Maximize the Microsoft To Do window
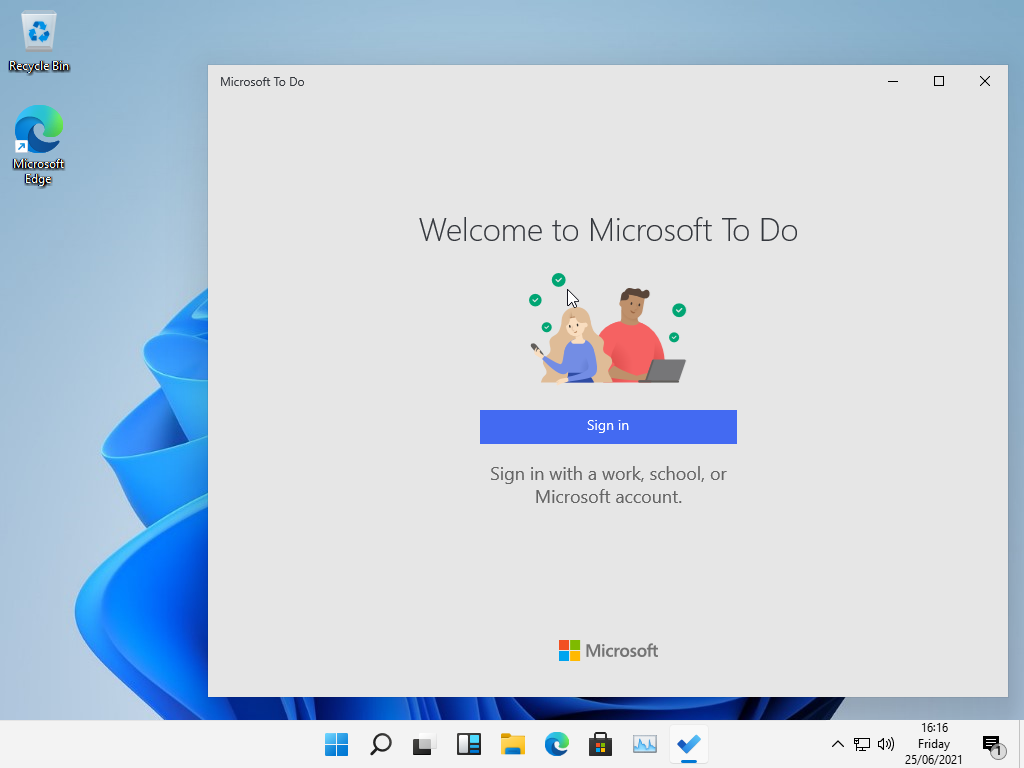This screenshot has height=768, width=1024. click(x=939, y=82)
